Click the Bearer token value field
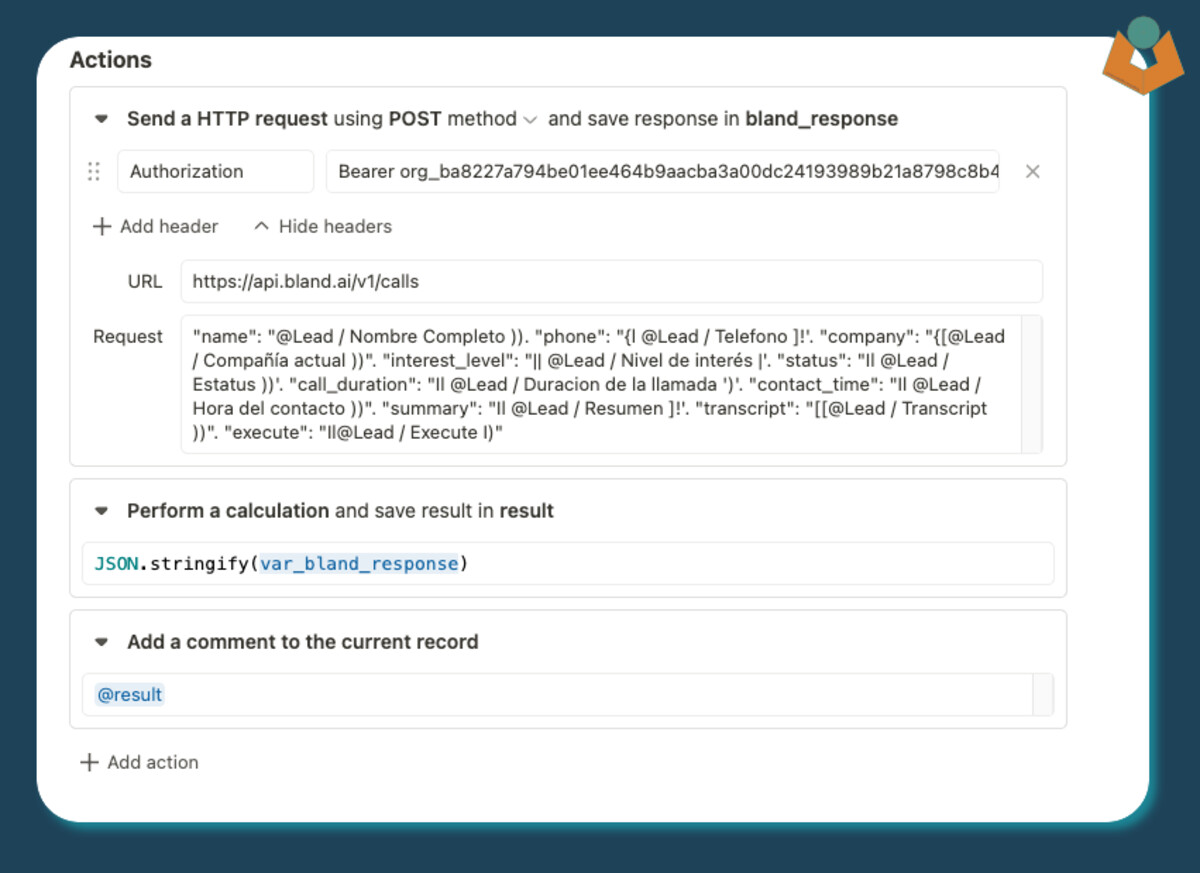 (662, 172)
